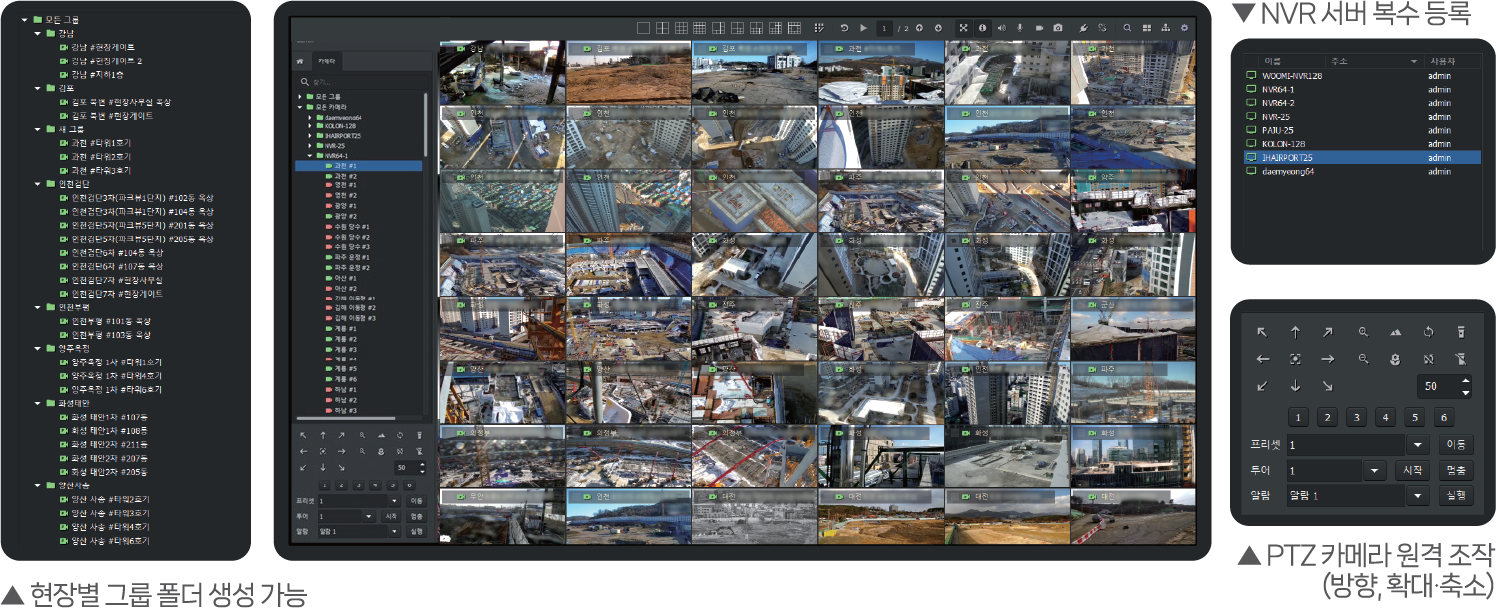Choose the 3x3 grid layout icon
This screenshot has height=608, width=1496.
click(x=681, y=28)
